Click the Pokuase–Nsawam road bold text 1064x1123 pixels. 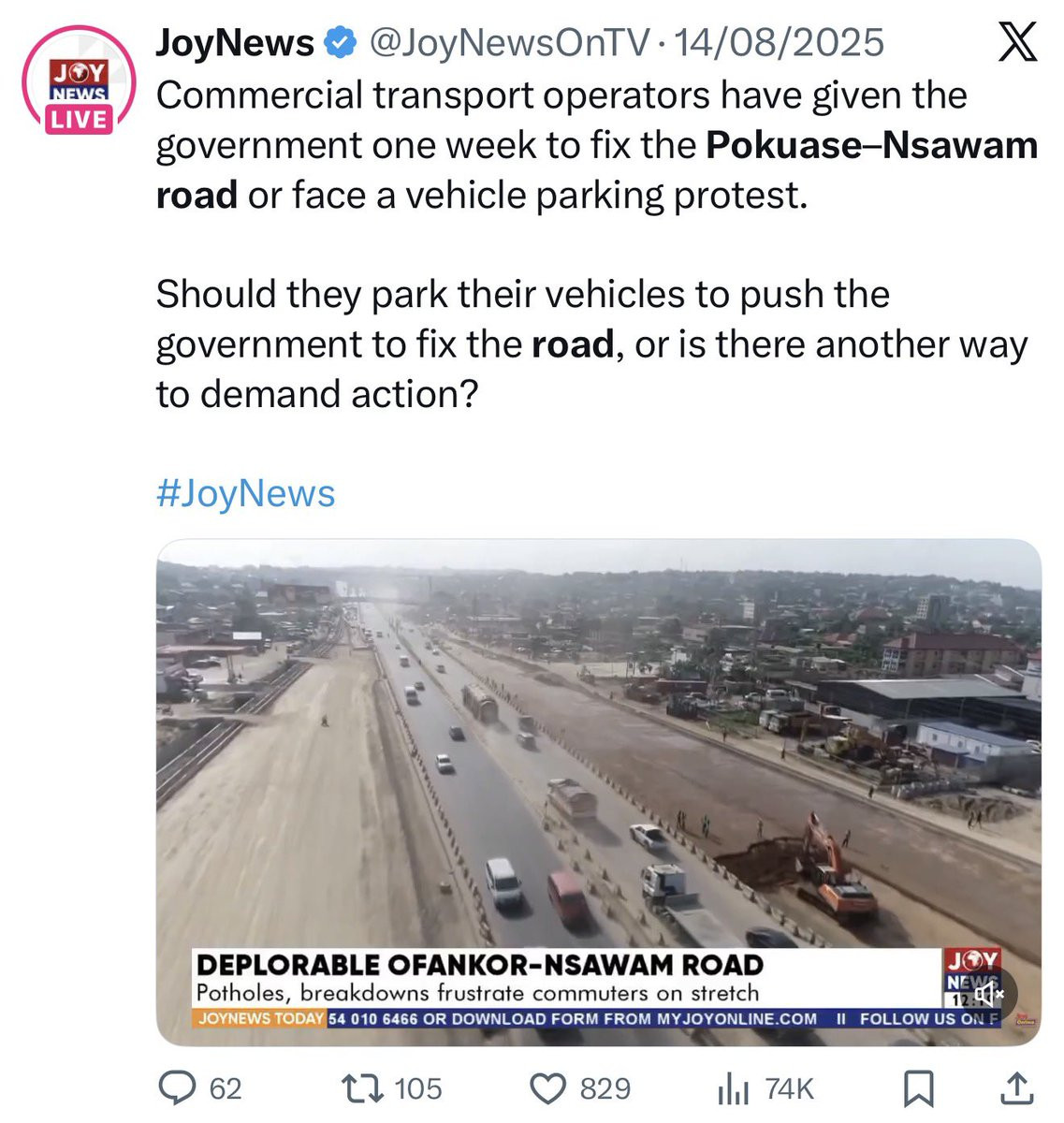tap(597, 170)
